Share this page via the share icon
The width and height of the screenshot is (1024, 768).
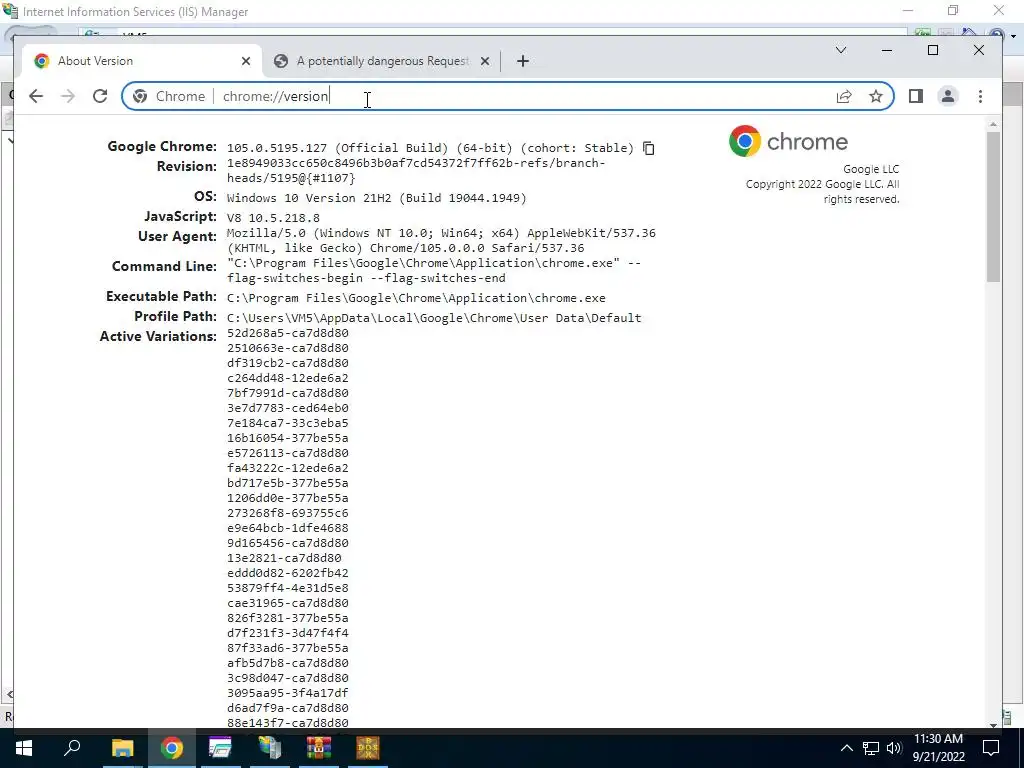click(x=844, y=97)
